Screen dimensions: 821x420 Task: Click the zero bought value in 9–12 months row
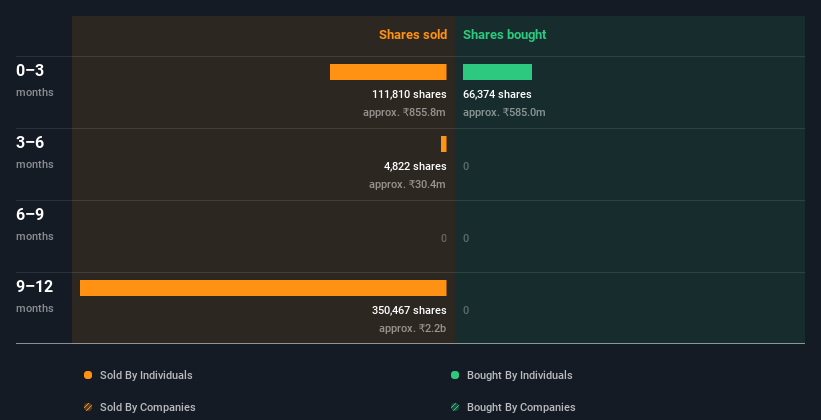click(466, 311)
